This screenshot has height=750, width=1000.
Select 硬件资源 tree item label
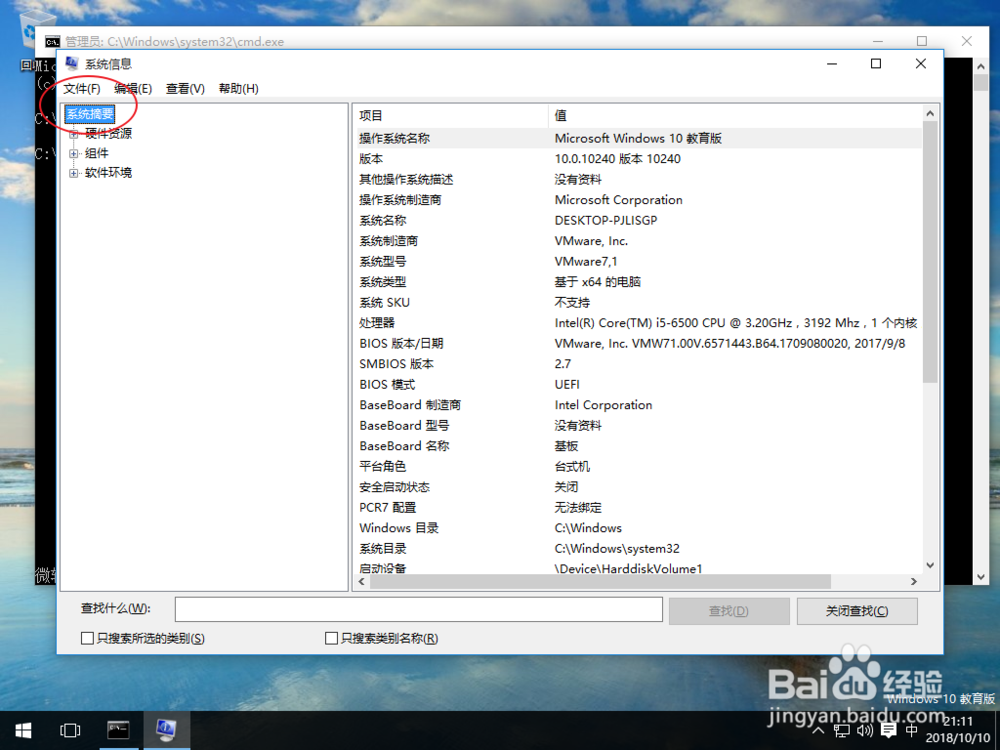tap(108, 134)
